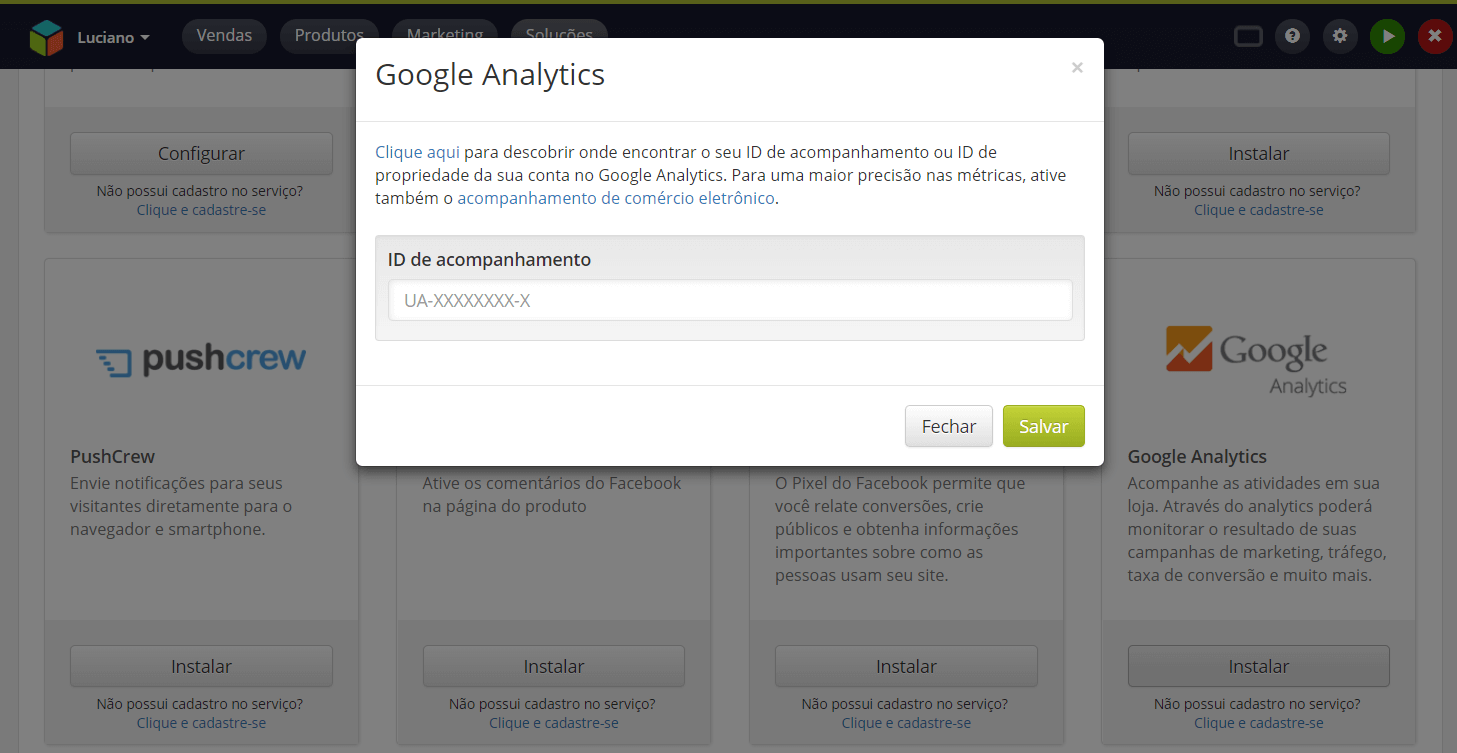Image resolution: width=1457 pixels, height=753 pixels.
Task: Open the Vendas menu
Action: click(x=224, y=35)
